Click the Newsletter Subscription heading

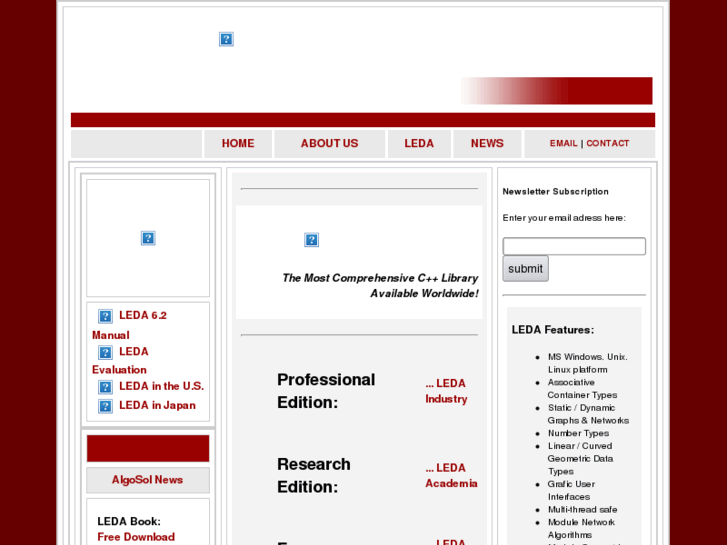click(x=555, y=192)
